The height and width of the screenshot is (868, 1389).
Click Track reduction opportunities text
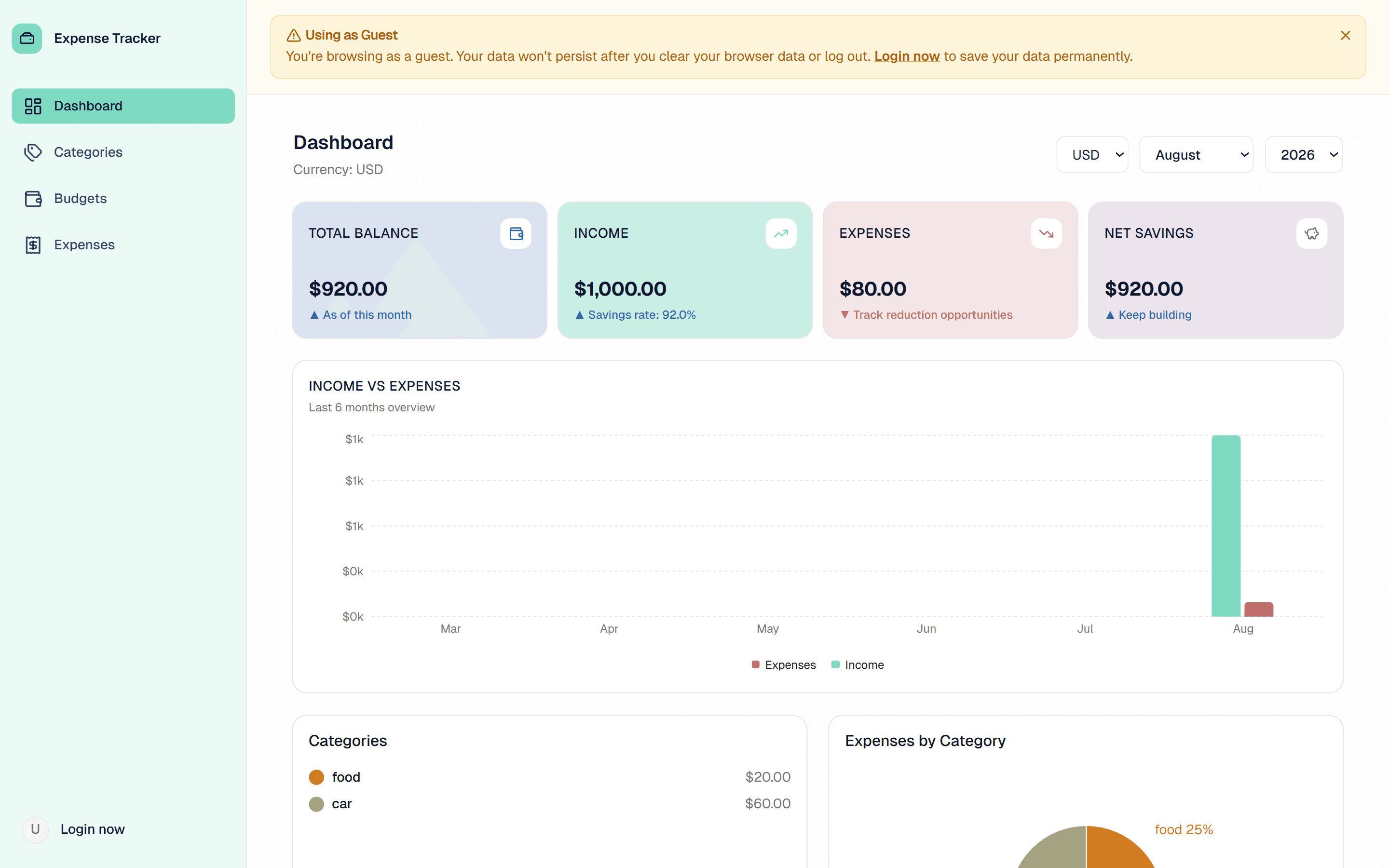[x=933, y=314]
